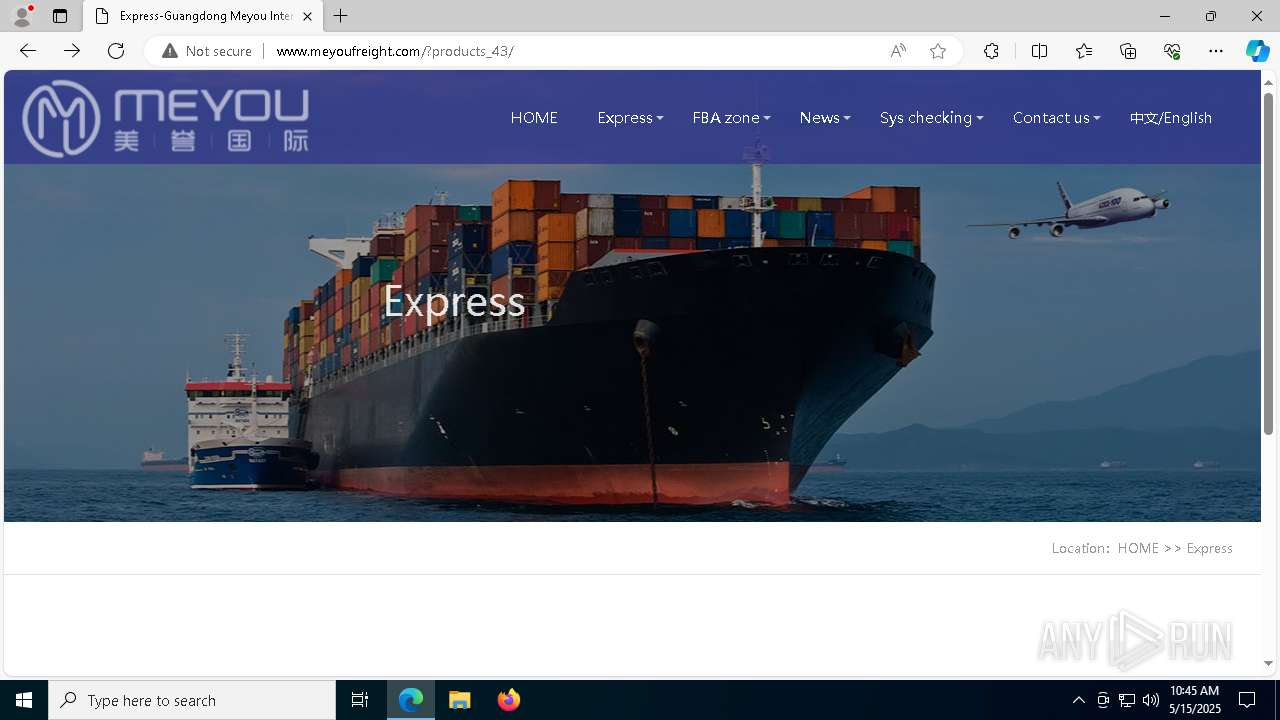The image size is (1280, 720).
Task: Open the Windows Start menu
Action: [x=24, y=700]
